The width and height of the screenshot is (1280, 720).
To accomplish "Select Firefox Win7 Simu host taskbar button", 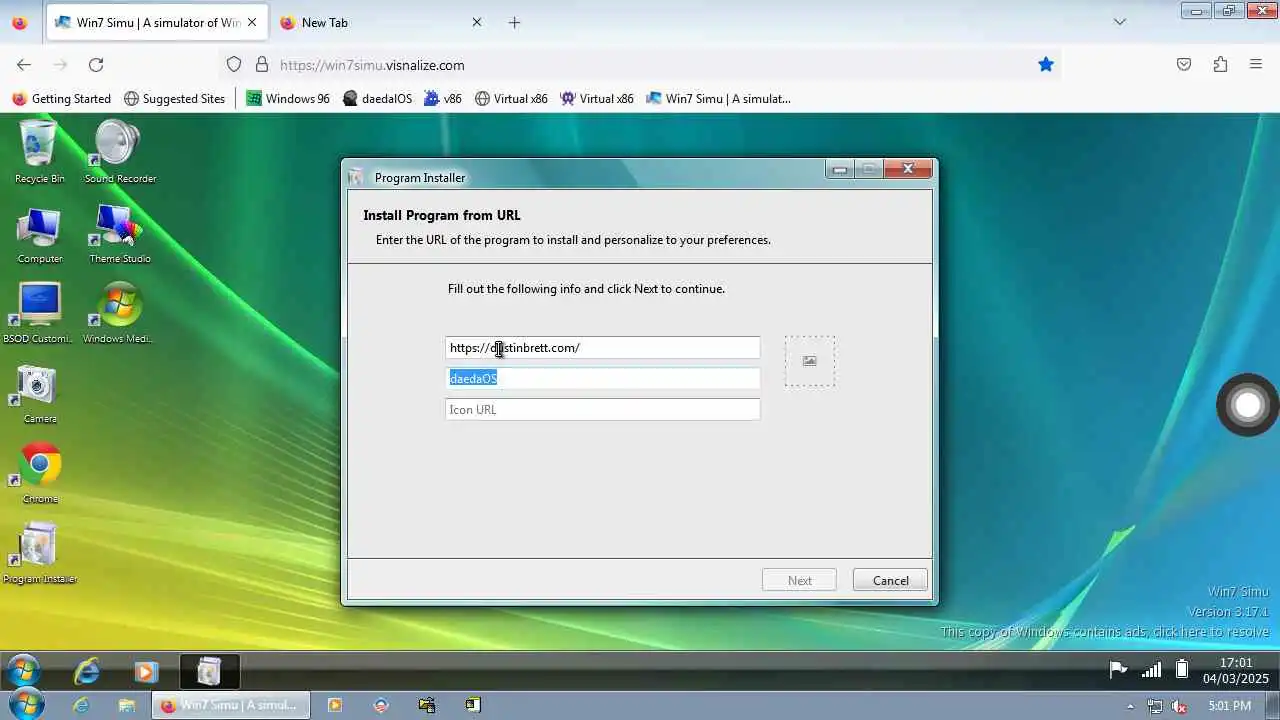I will pos(231,705).
